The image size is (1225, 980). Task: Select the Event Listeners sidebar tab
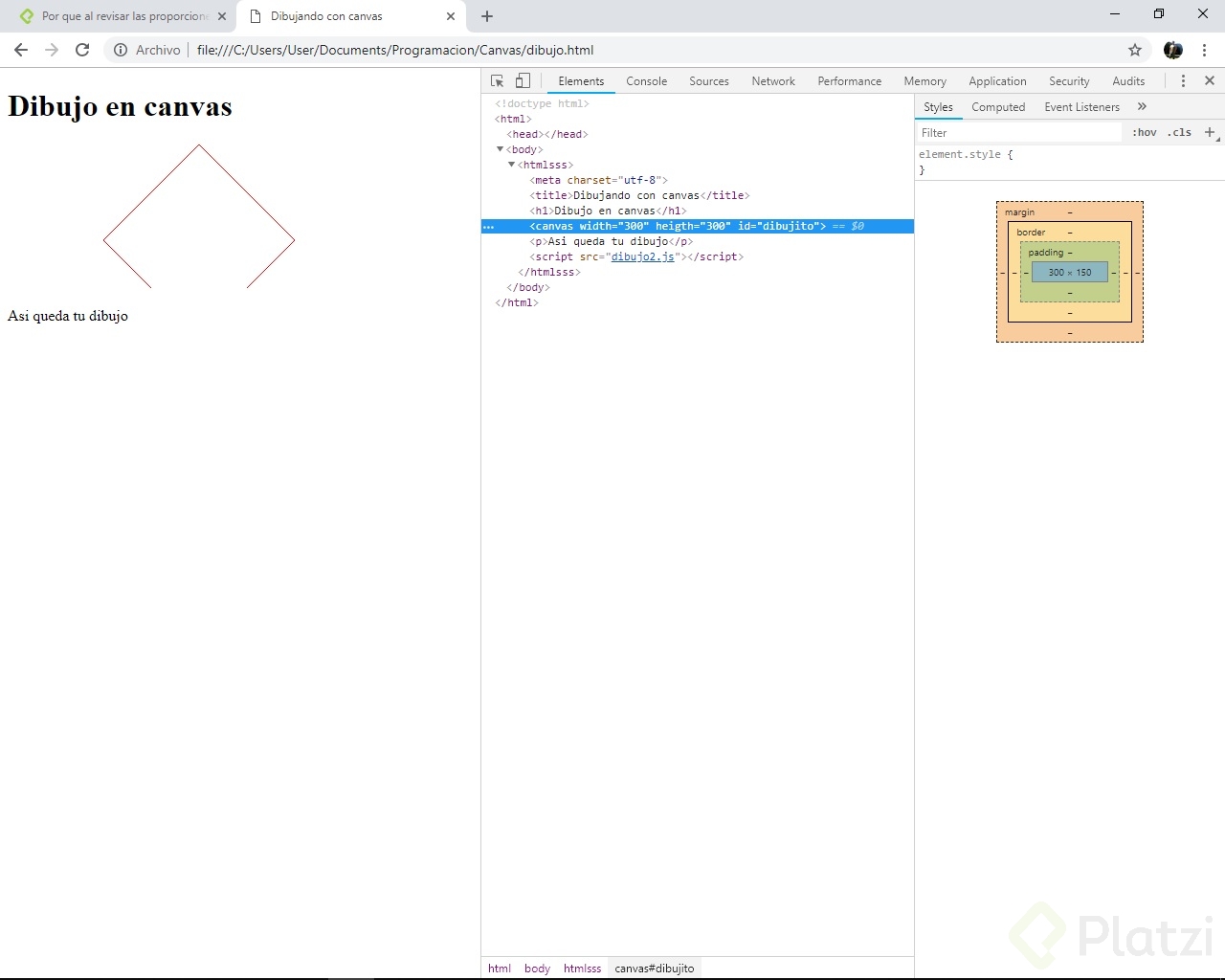point(1081,107)
